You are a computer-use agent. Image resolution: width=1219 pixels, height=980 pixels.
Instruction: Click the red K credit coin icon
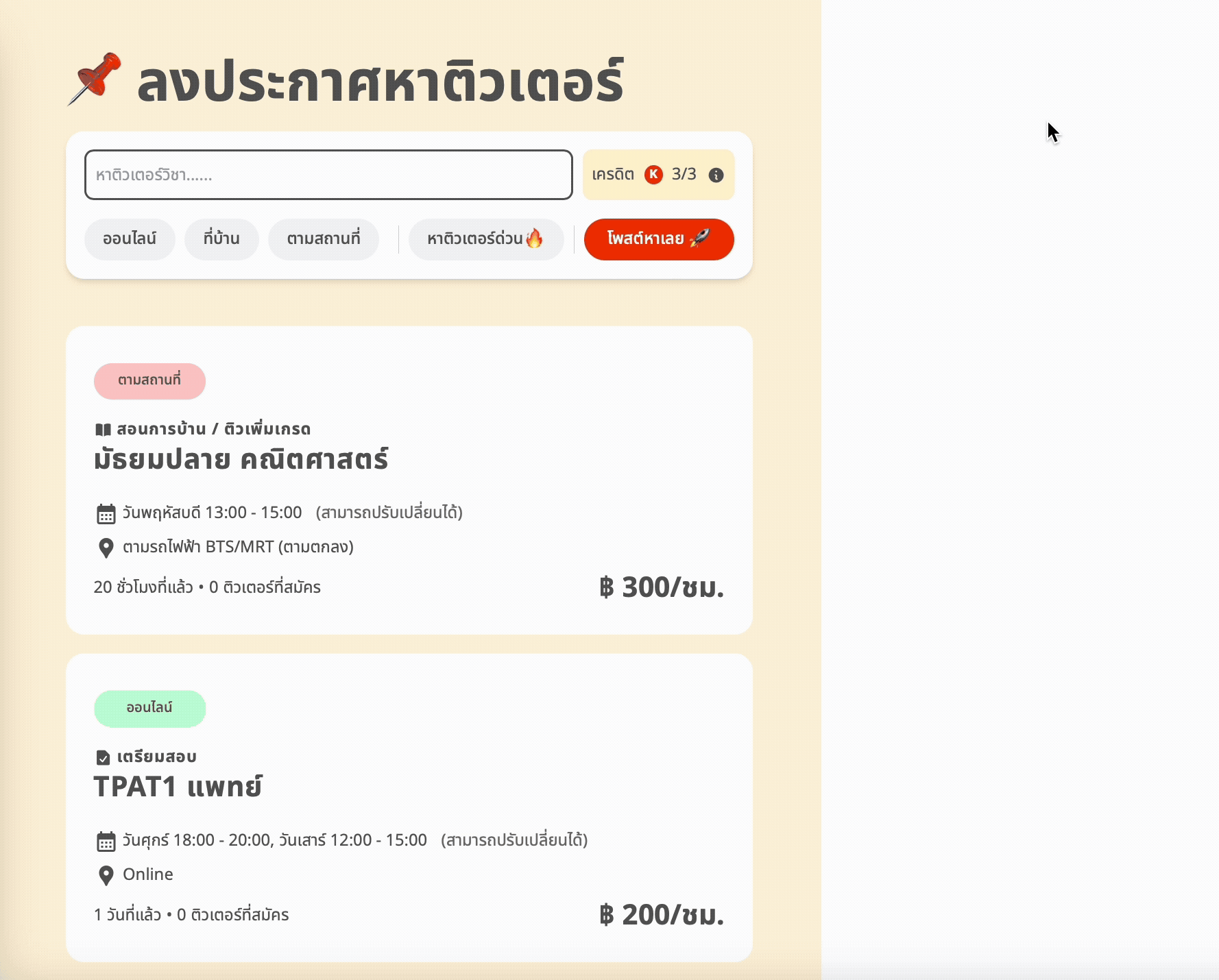653,175
